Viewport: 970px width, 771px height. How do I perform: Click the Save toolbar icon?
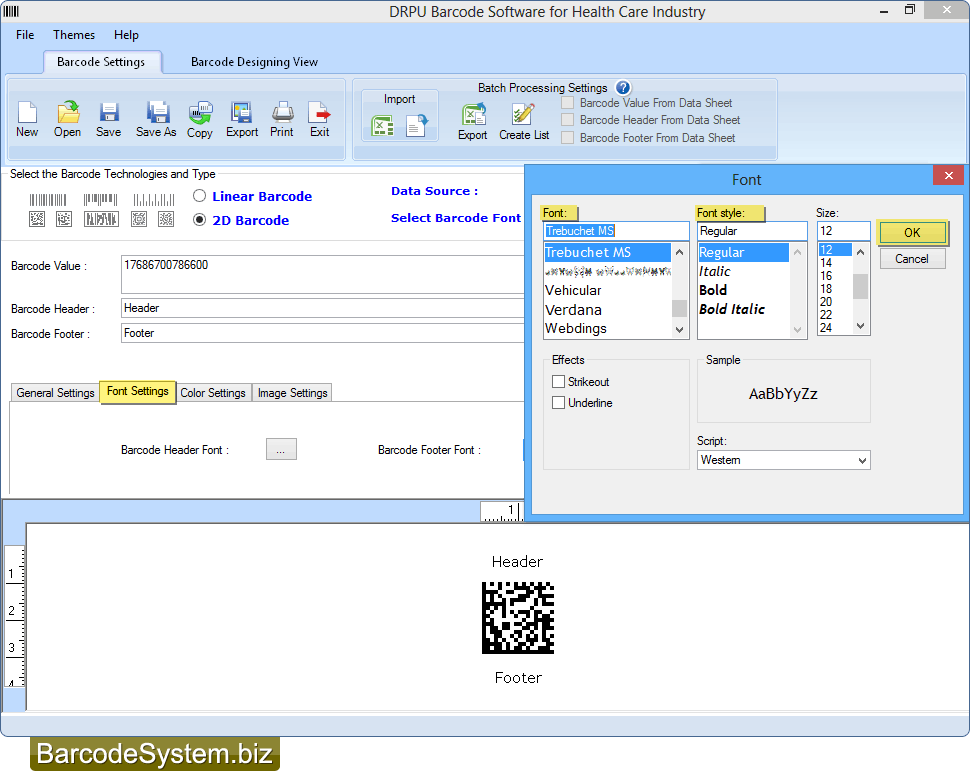(x=109, y=113)
